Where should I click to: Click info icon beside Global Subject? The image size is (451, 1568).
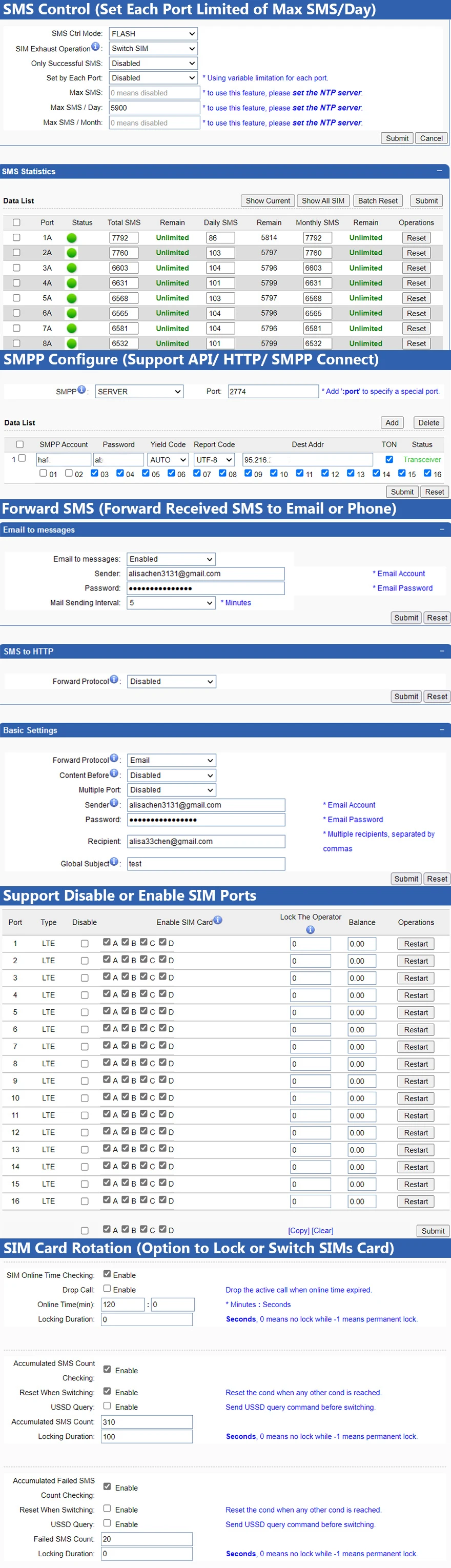click(x=114, y=862)
